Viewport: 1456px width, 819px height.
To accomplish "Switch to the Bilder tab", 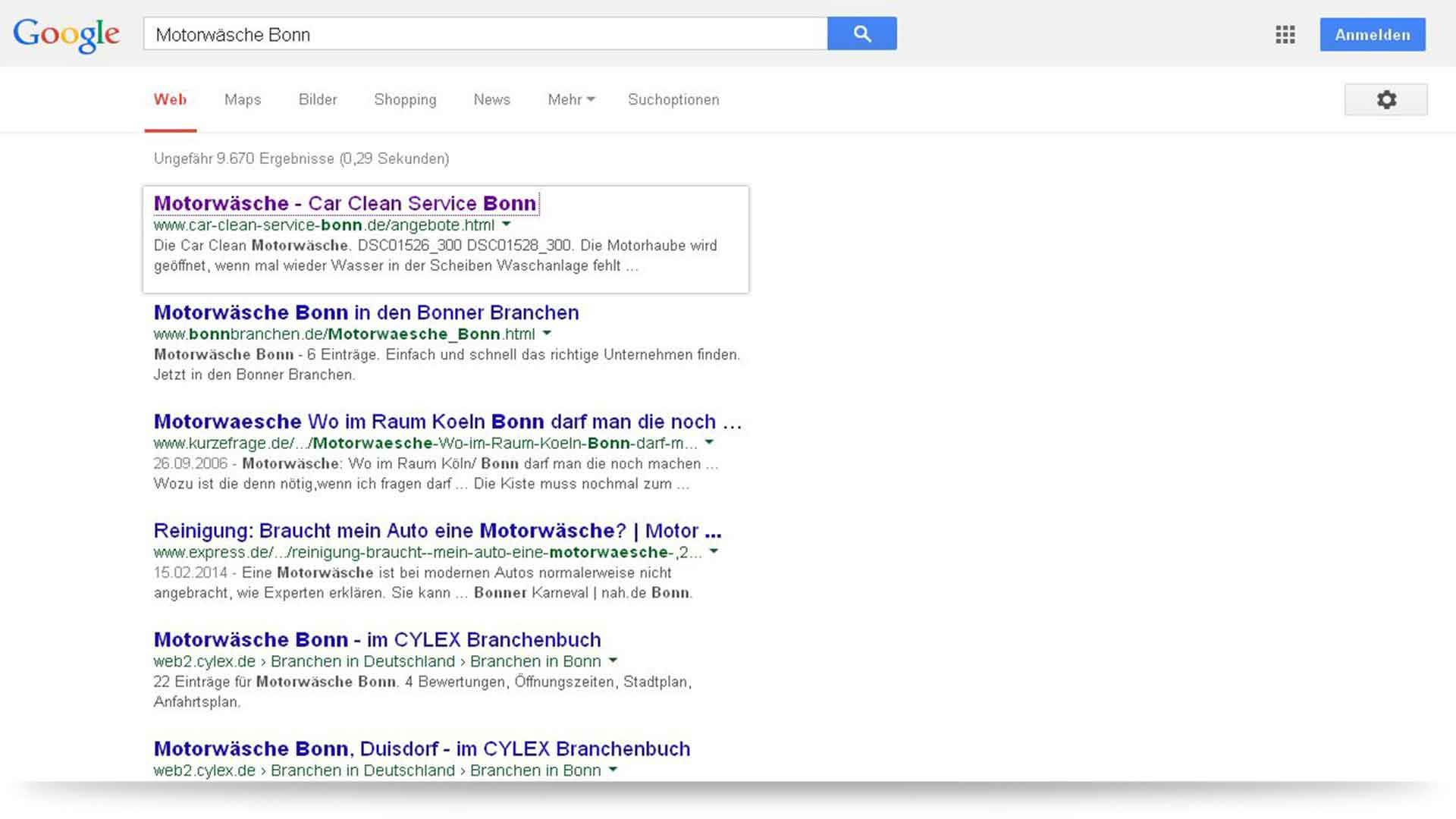I will point(318,99).
